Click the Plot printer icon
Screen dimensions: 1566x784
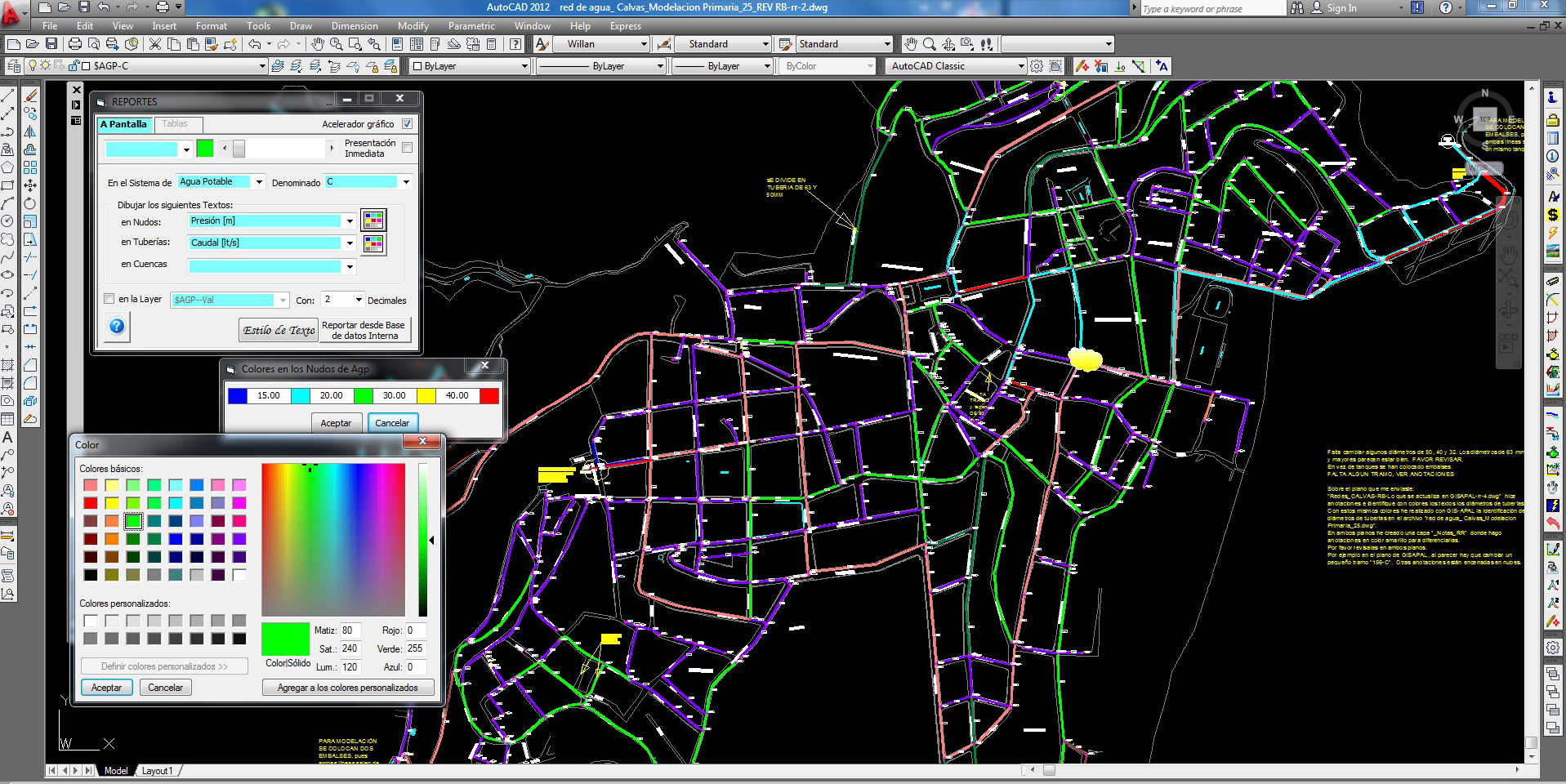tap(75, 44)
